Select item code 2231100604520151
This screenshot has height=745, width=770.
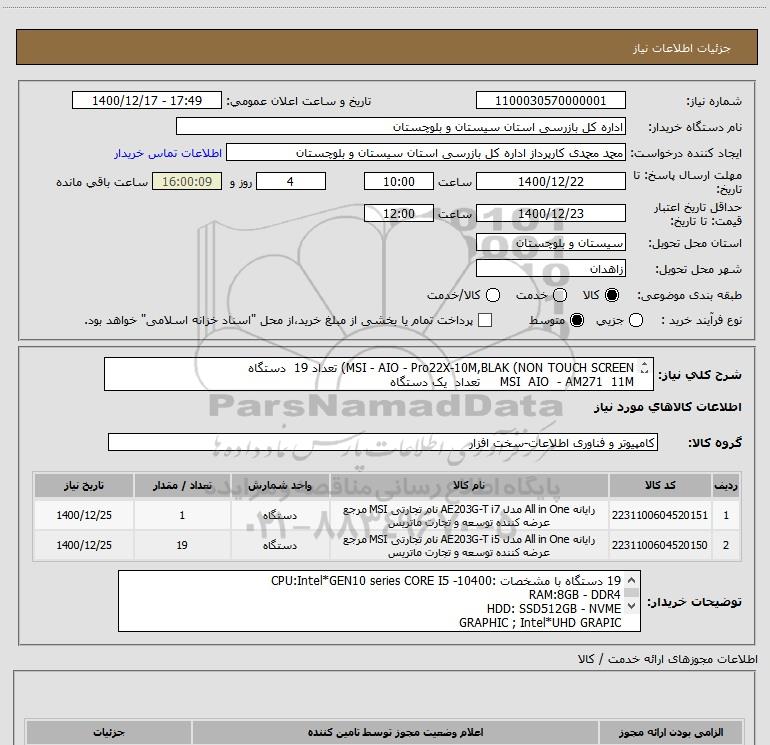[660, 515]
